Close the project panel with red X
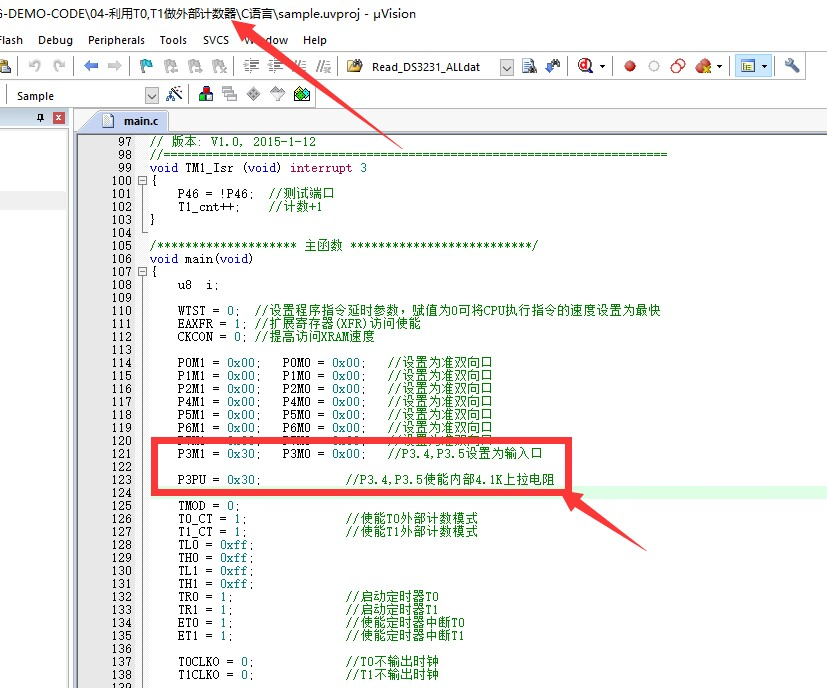Viewport: 827px width, 688px height. pyautogui.click(x=58, y=118)
